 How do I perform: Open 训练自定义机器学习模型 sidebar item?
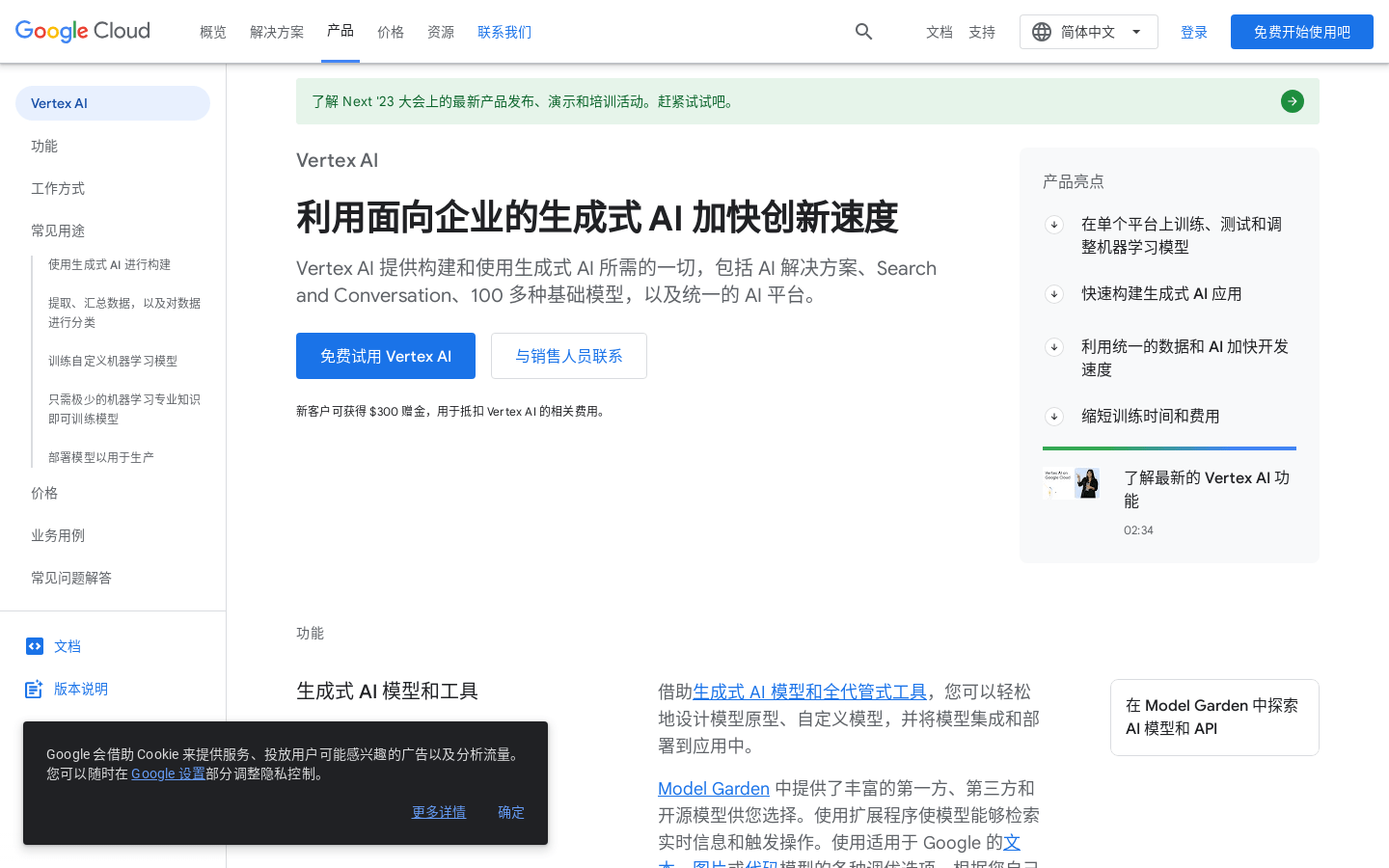pos(113,361)
